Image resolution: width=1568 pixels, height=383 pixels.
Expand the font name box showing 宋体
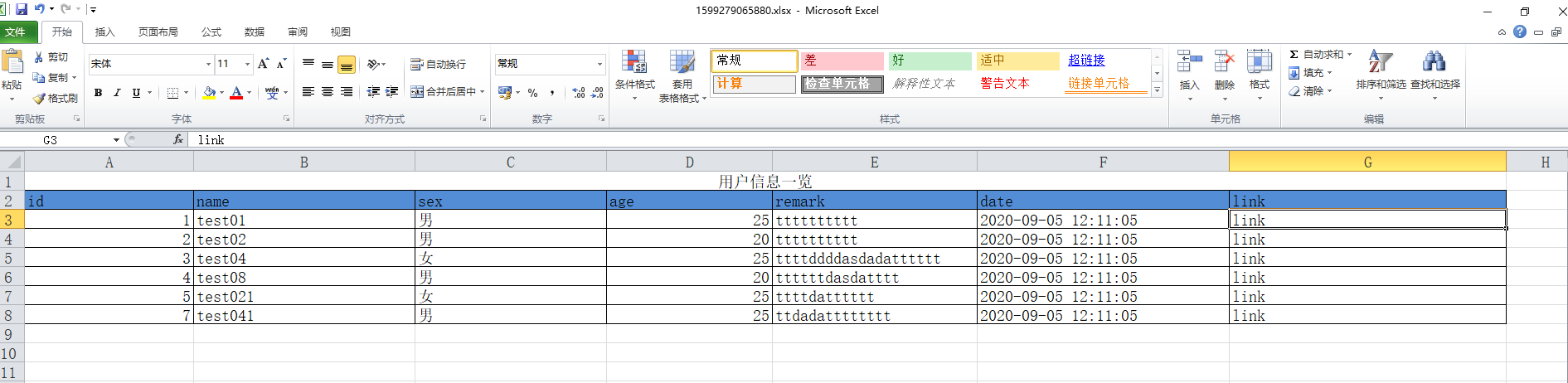[208, 64]
